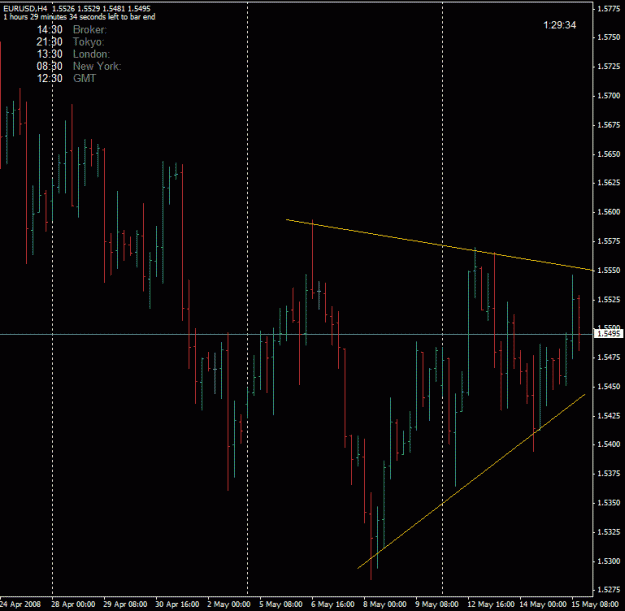Click the 1.5650 price scale label

pos(609,154)
